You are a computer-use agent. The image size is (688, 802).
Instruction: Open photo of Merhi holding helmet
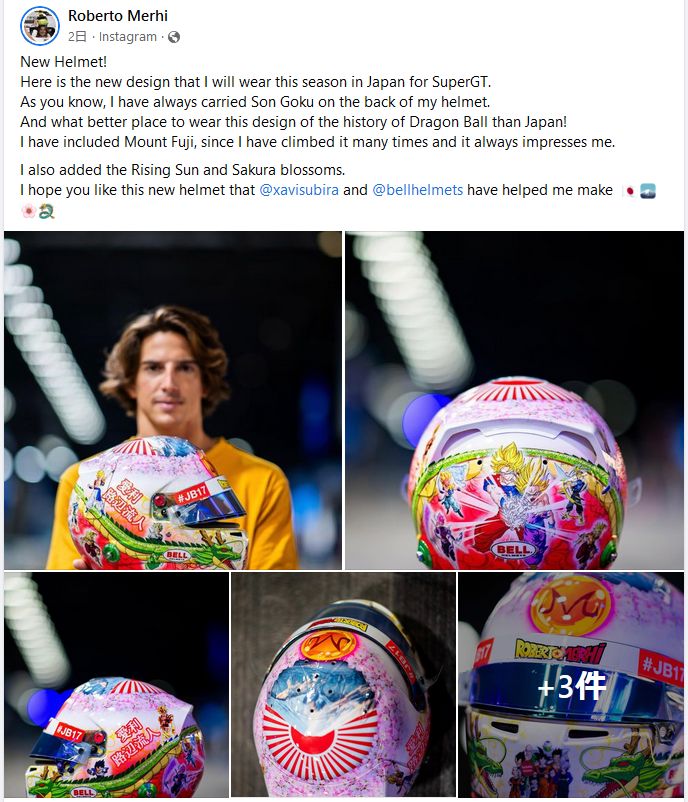pyautogui.click(x=173, y=400)
